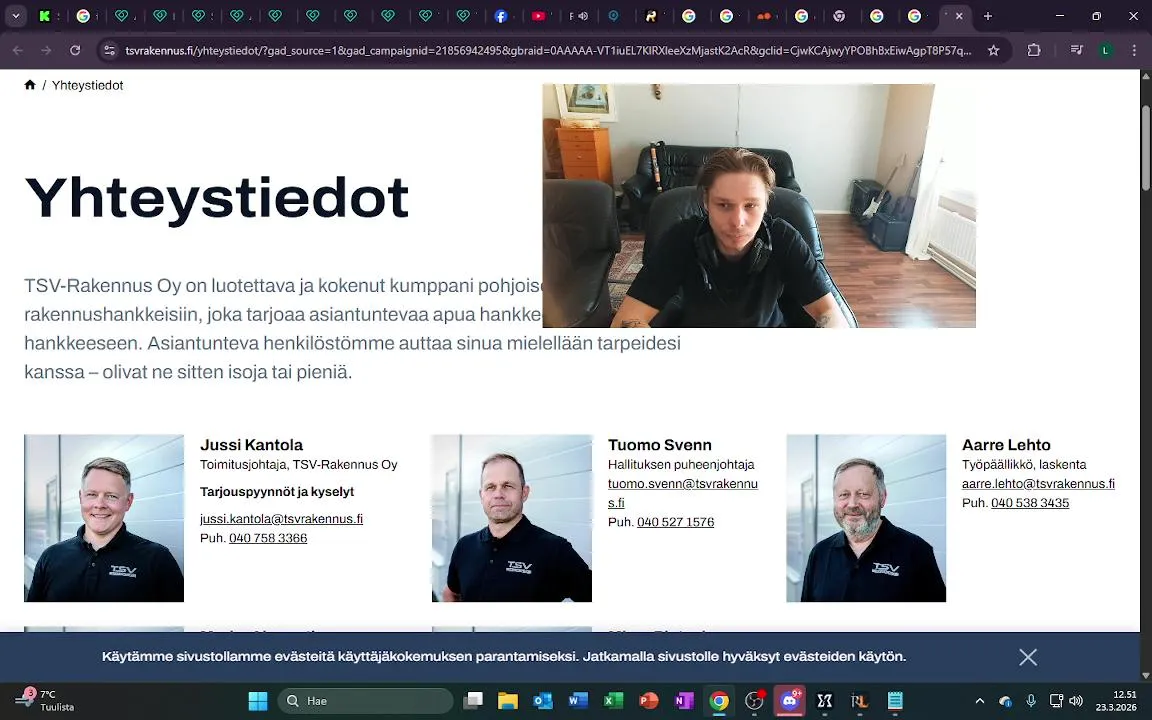Viewport: 1152px width, 720px height.
Task: Open Task View from taskbar
Action: (473, 701)
